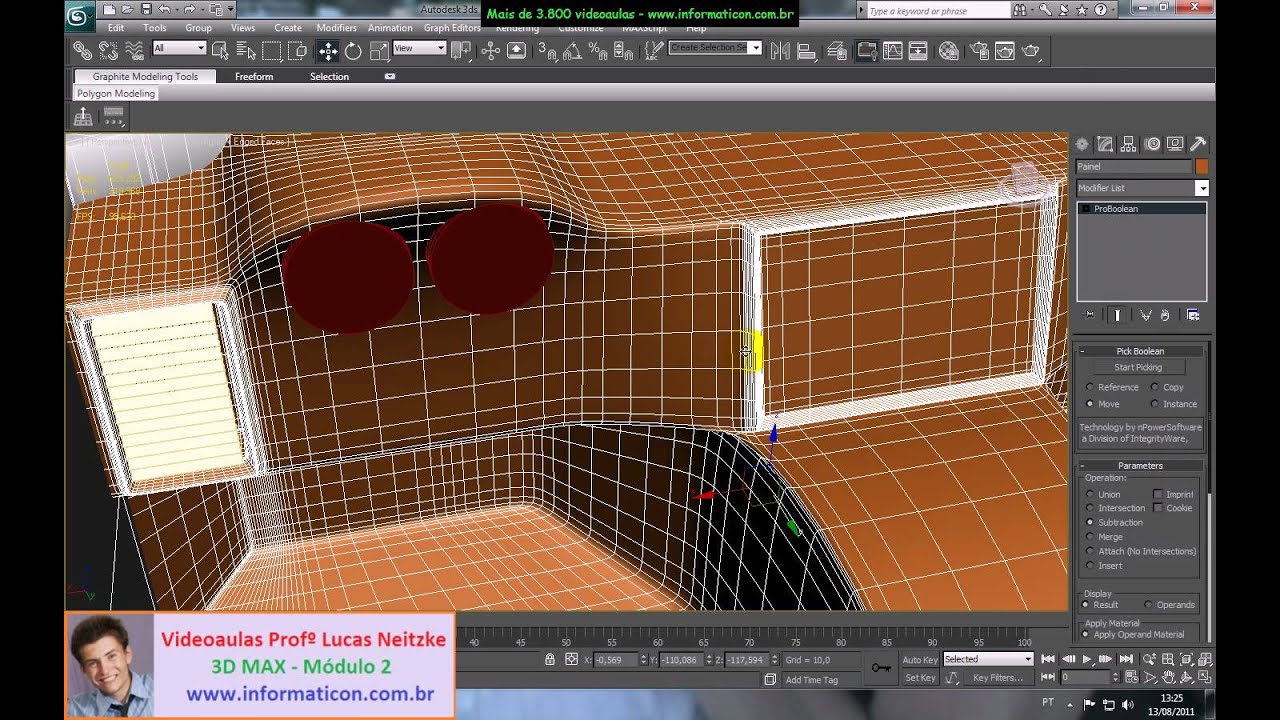
Task: Open the Key Filters button
Action: pyautogui.click(x=998, y=678)
